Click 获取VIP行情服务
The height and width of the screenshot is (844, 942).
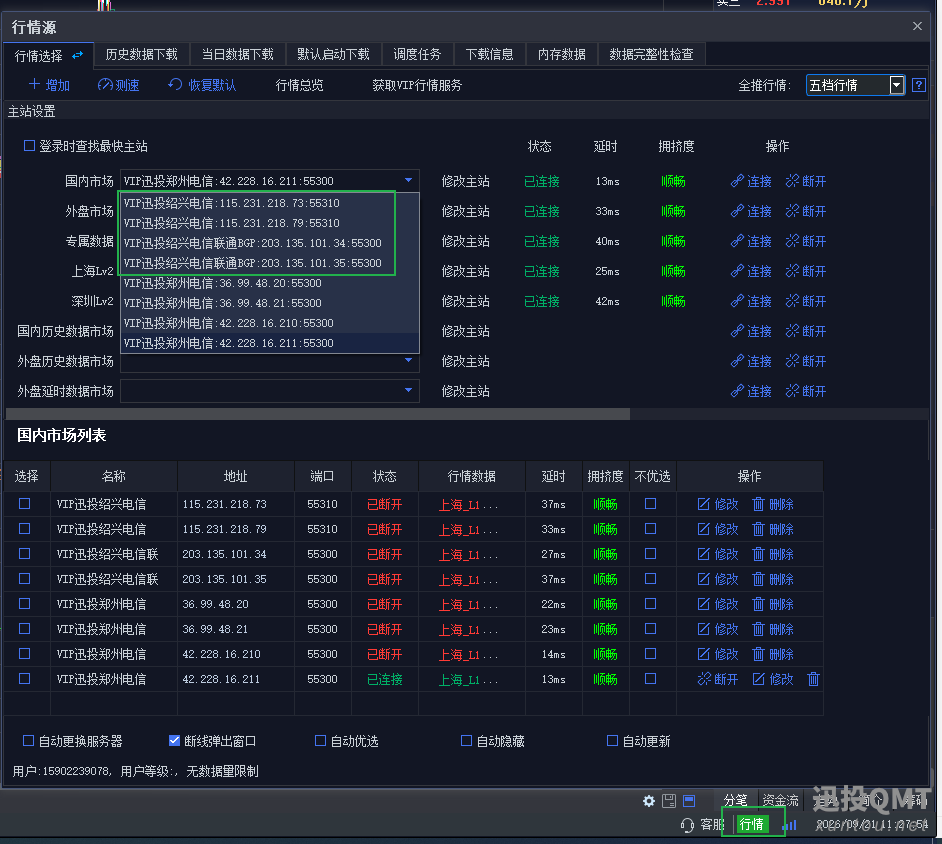[417, 85]
